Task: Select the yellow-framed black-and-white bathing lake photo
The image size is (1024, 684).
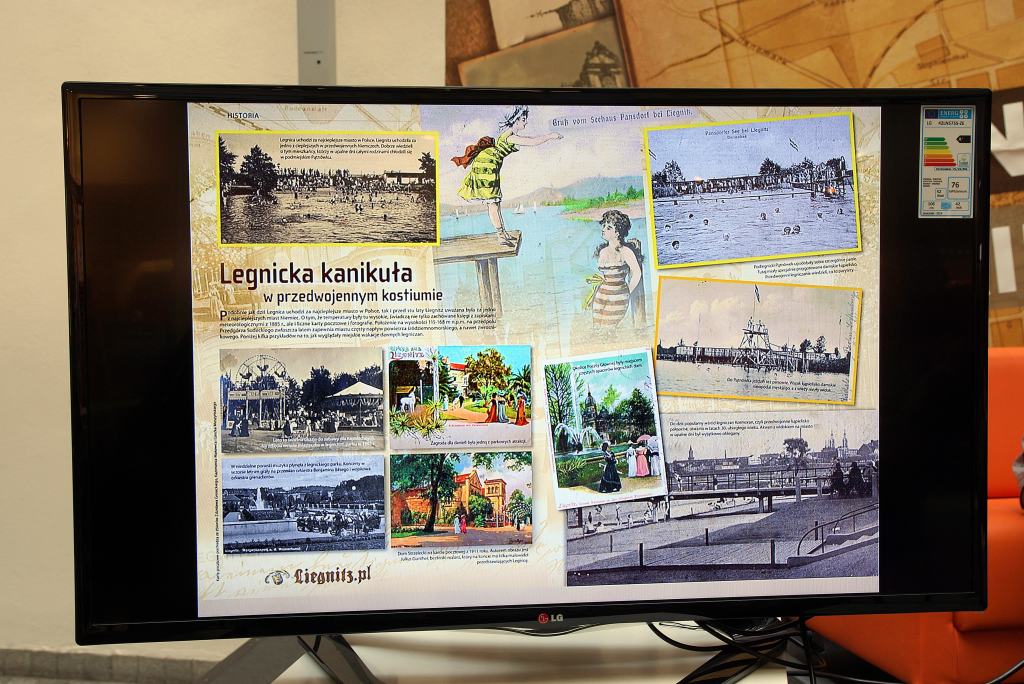Action: 328,188
